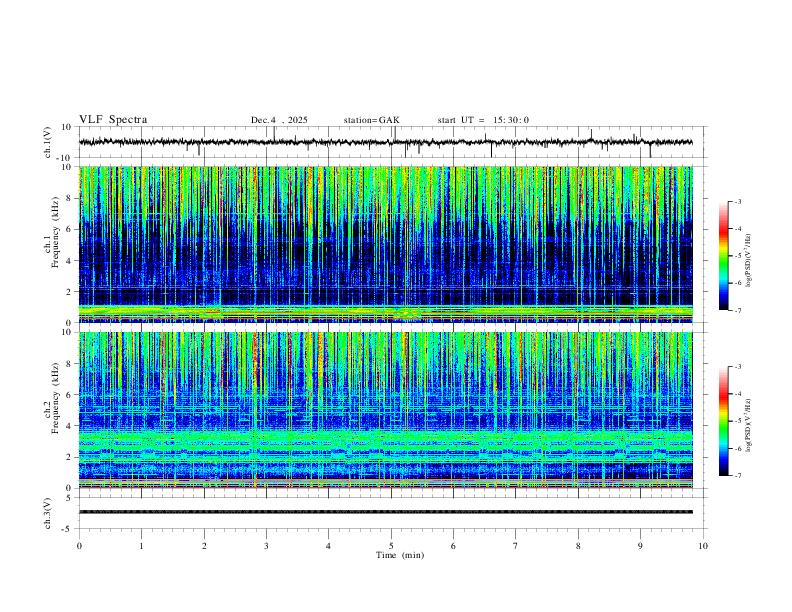Click the "4" kHz tick of ch.2 spectrogram
The width and height of the screenshot is (792, 612).
69,426
